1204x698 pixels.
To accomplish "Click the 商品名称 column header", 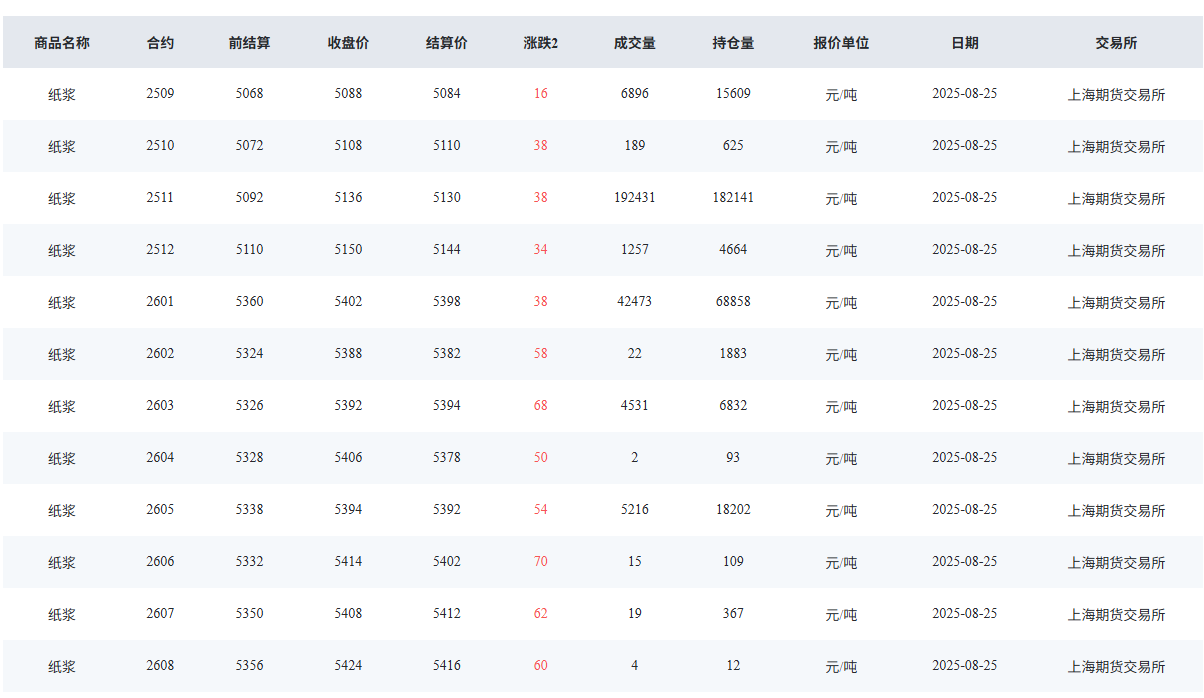I will 62,43.
